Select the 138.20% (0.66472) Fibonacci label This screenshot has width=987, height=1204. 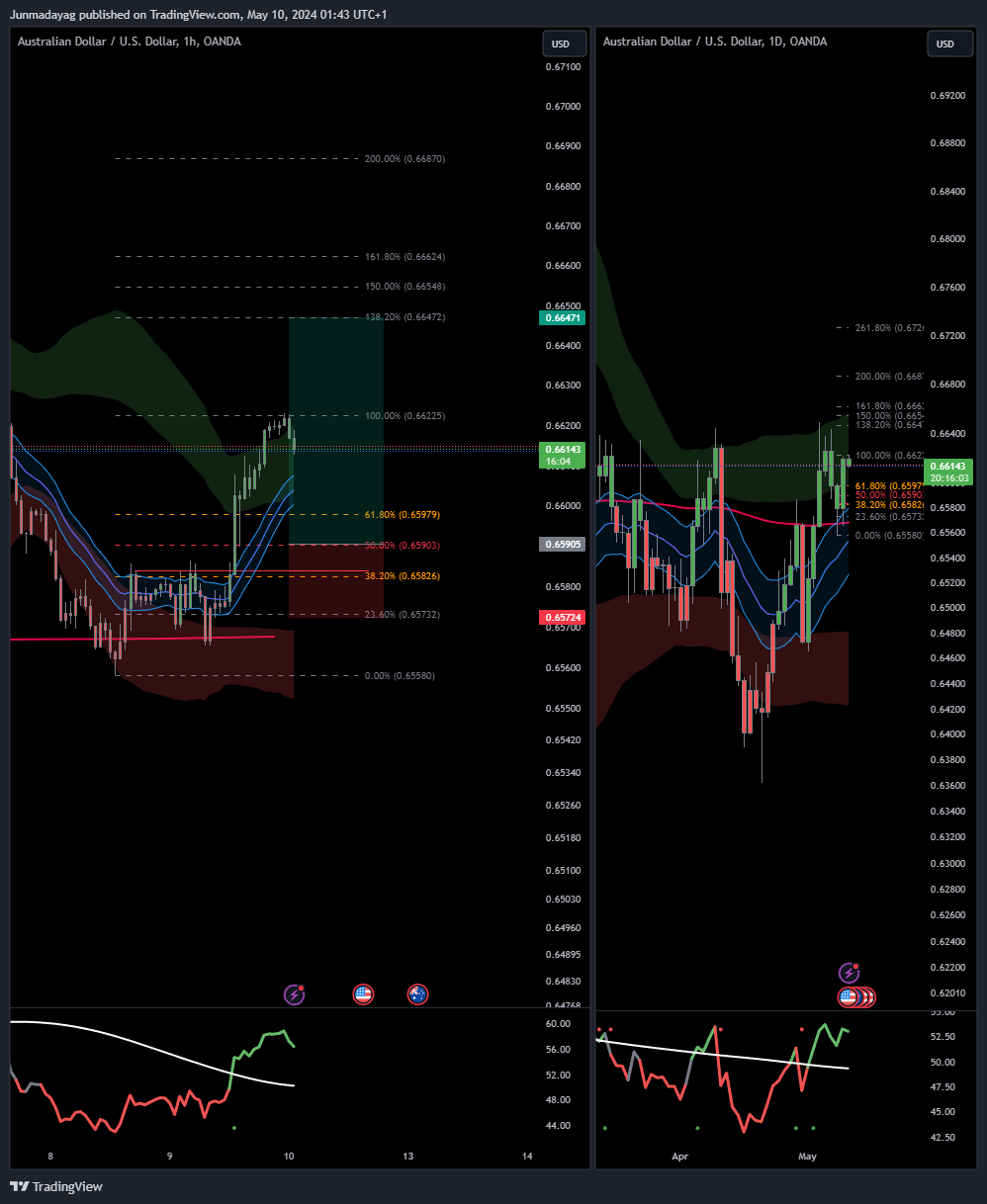pos(404,317)
